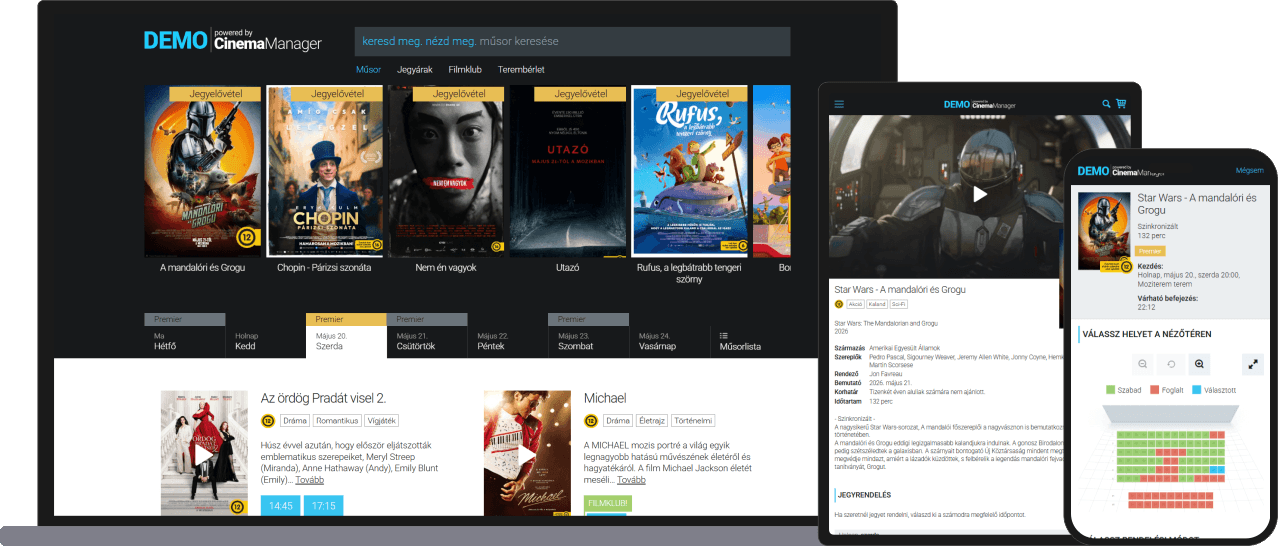Play the Mandalorian trailer on the tablet
The image size is (1278, 546).
[x=980, y=194]
